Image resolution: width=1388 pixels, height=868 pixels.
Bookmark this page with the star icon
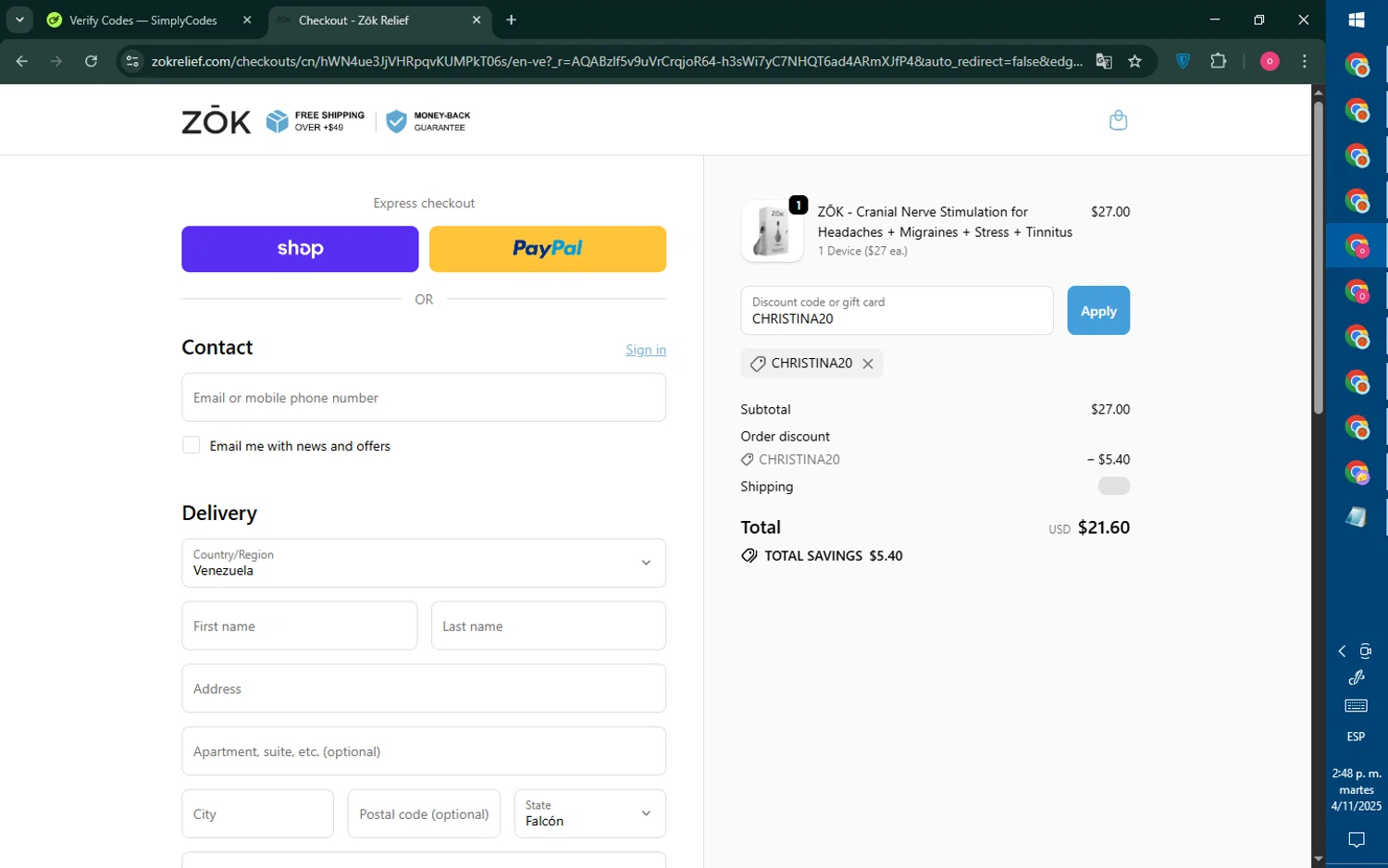(x=1134, y=61)
